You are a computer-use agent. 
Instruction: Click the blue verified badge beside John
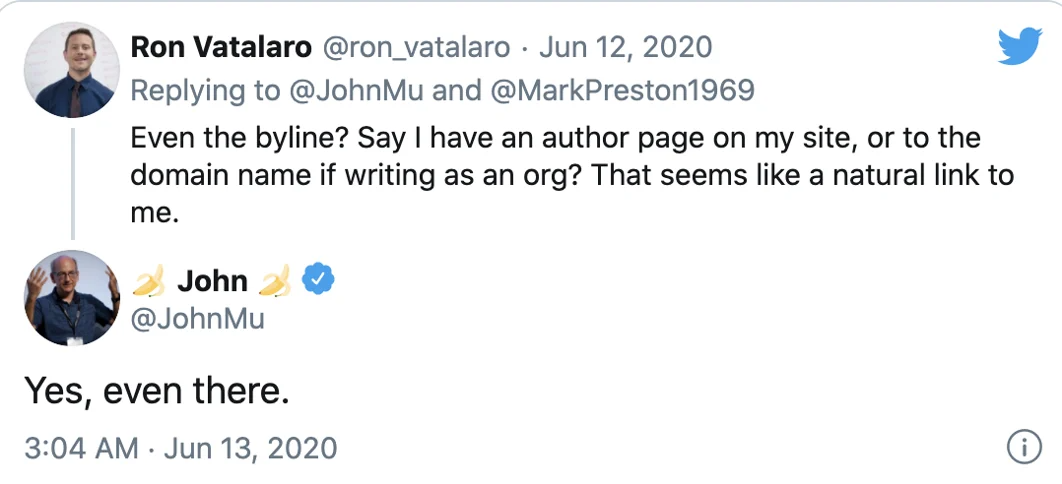pyautogui.click(x=318, y=281)
